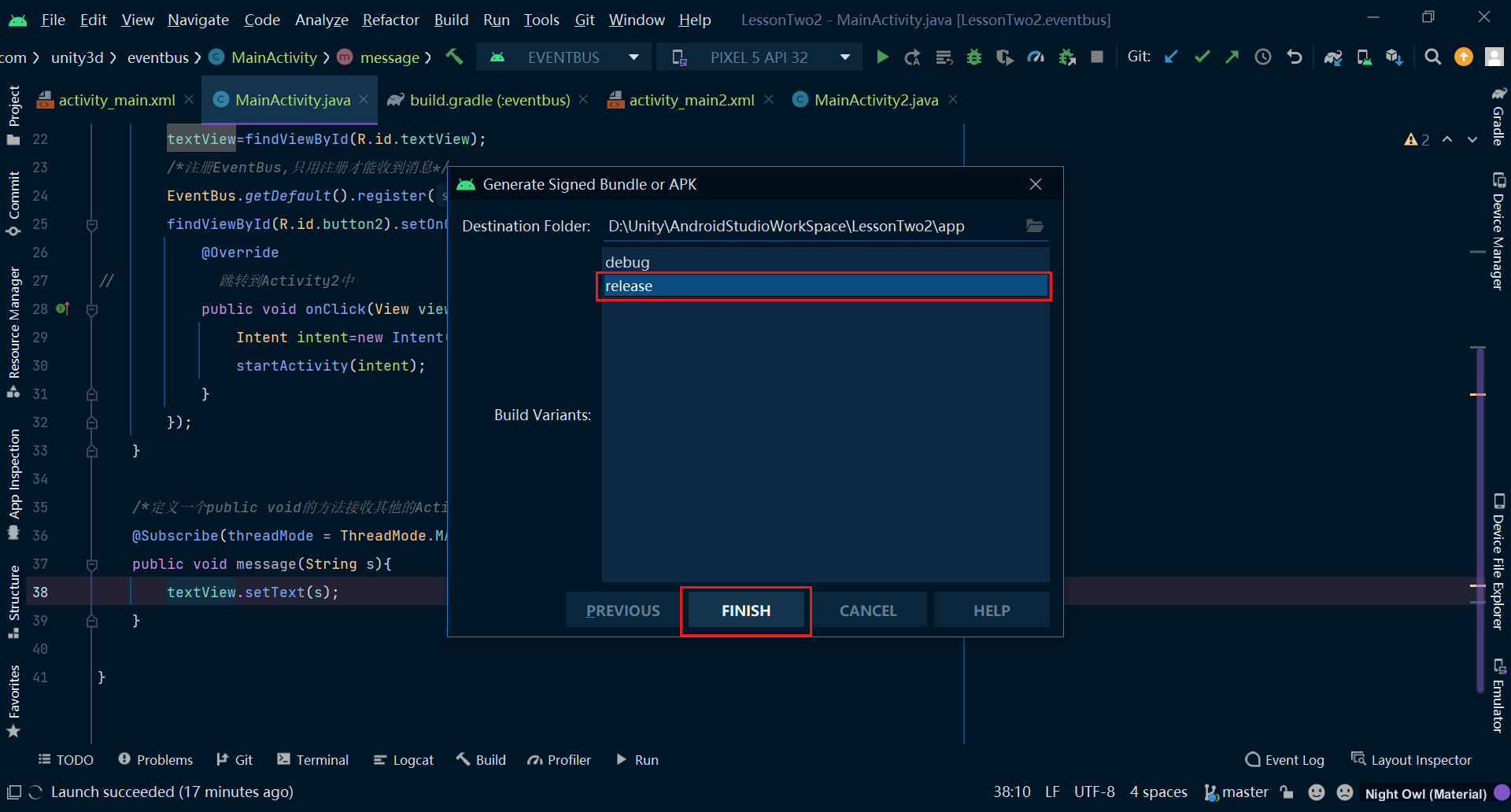Open the Terminal tool window

[312, 760]
